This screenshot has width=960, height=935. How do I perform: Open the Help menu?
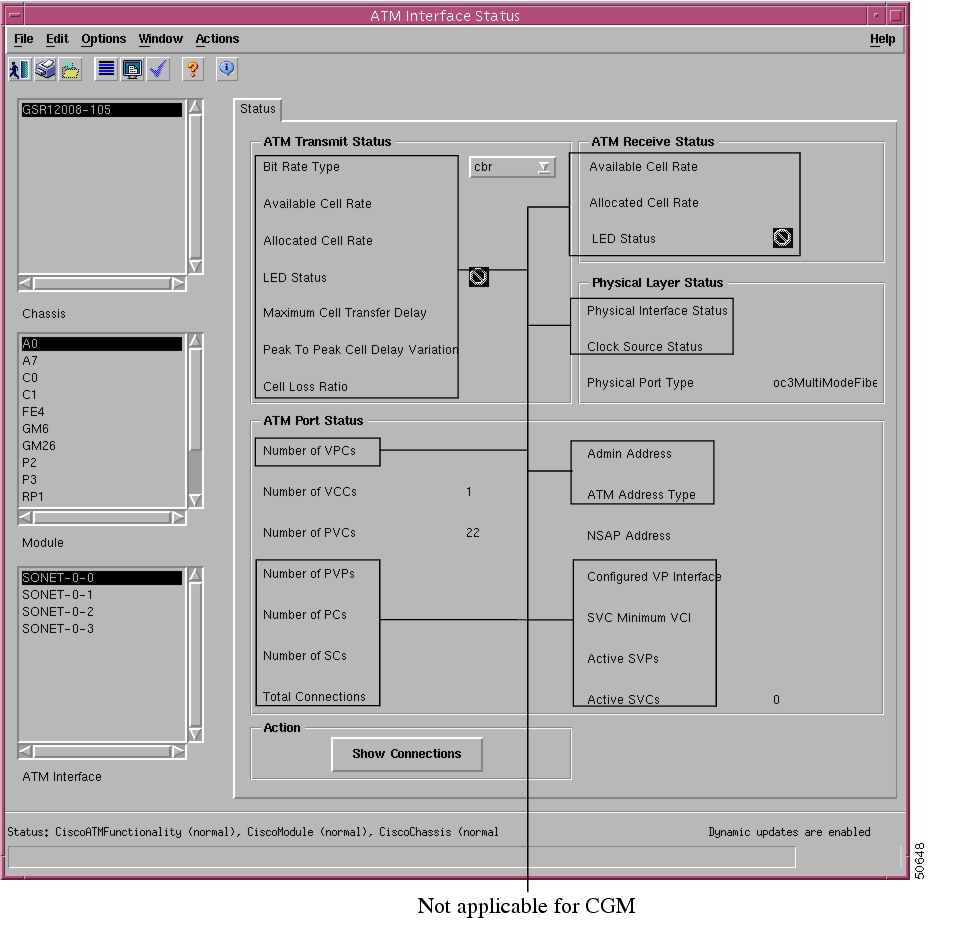(882, 39)
